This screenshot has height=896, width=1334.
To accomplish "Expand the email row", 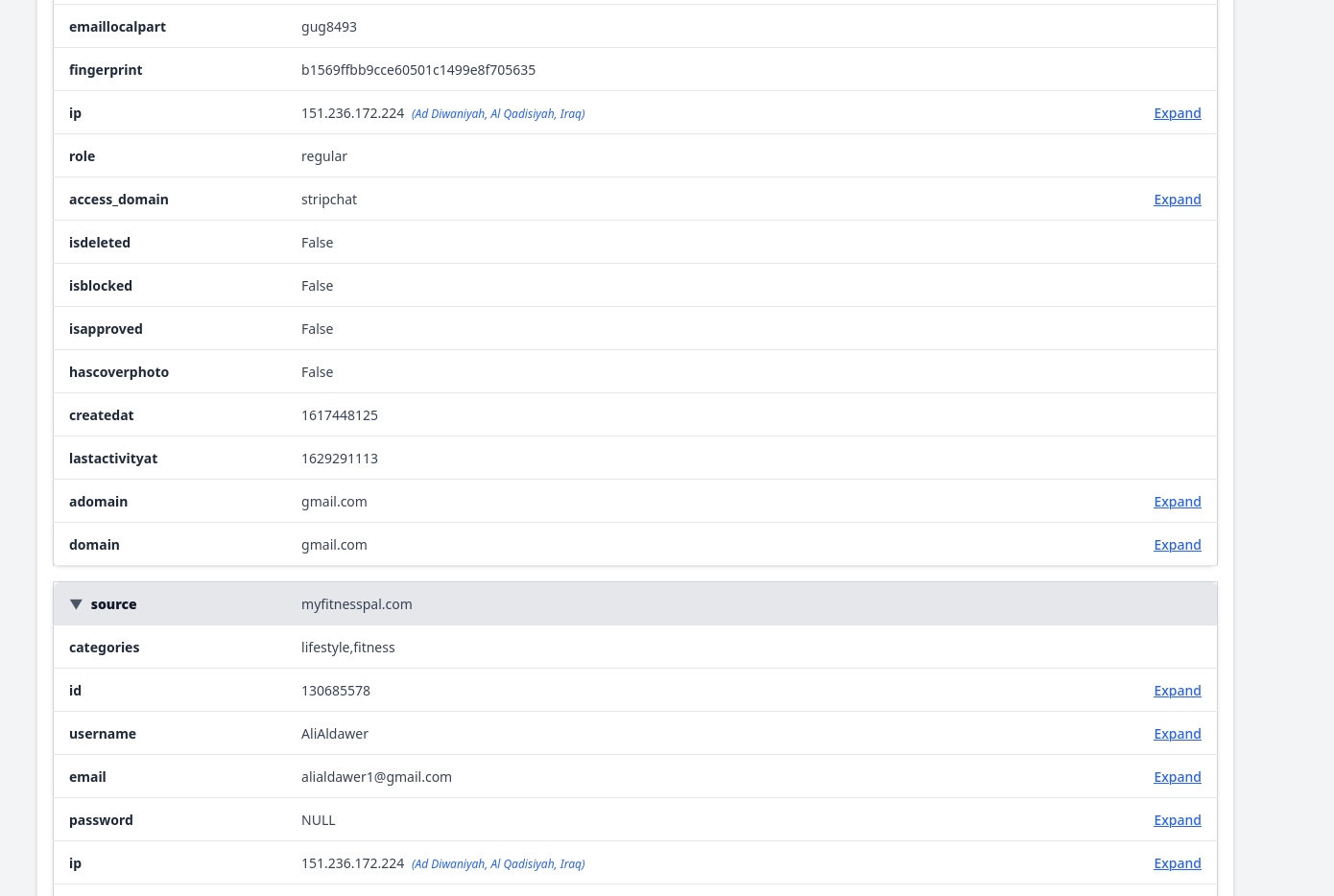I will pos(1177,777).
